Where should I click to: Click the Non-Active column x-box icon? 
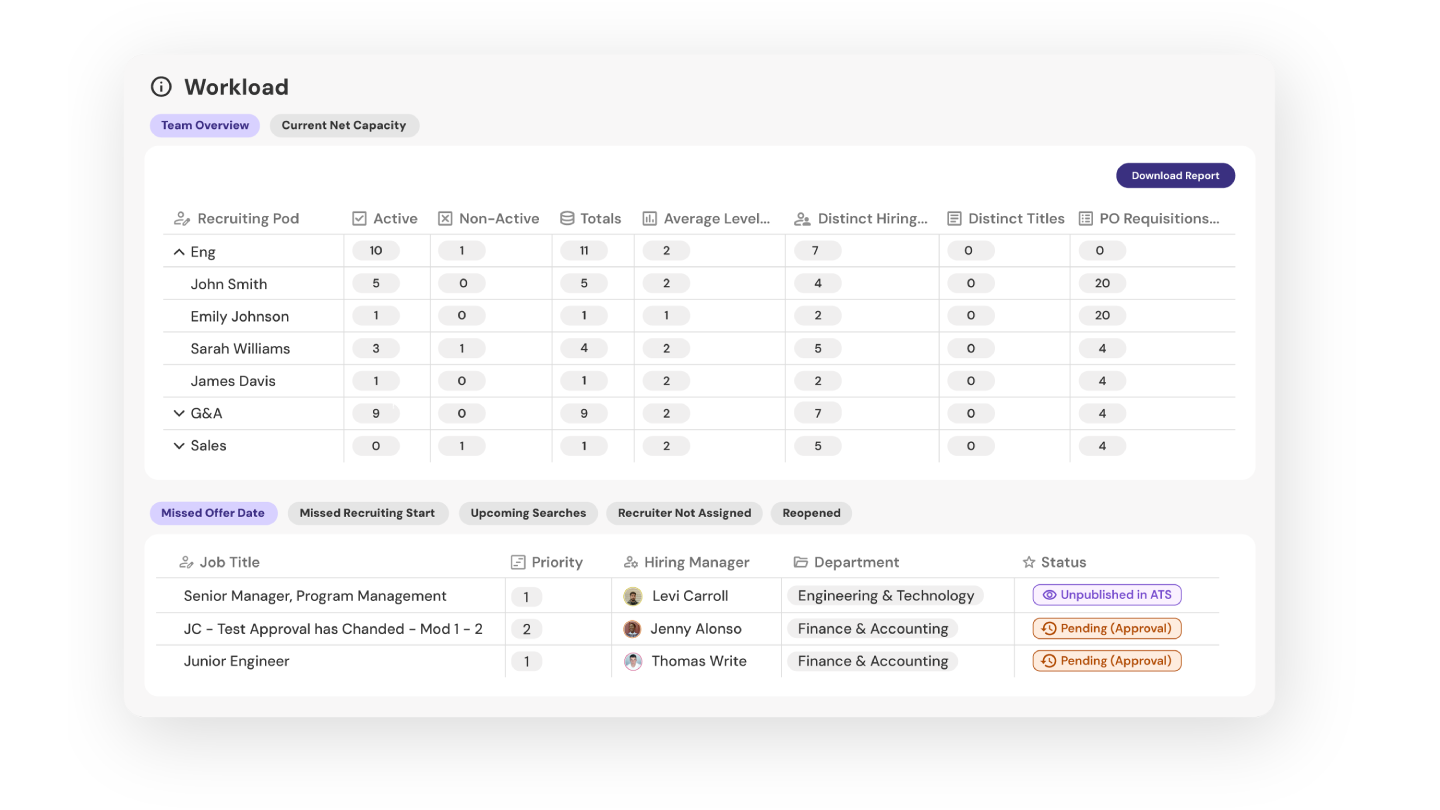[445, 219]
